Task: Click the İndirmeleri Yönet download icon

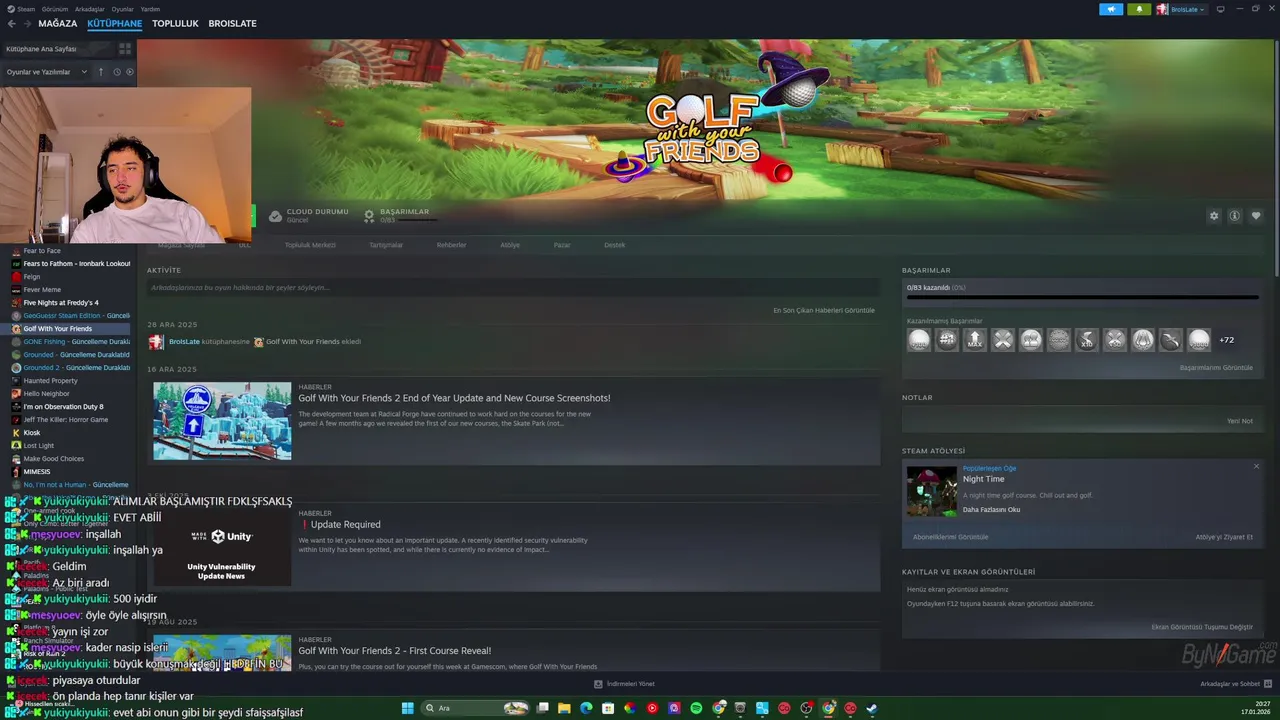Action: [x=598, y=684]
